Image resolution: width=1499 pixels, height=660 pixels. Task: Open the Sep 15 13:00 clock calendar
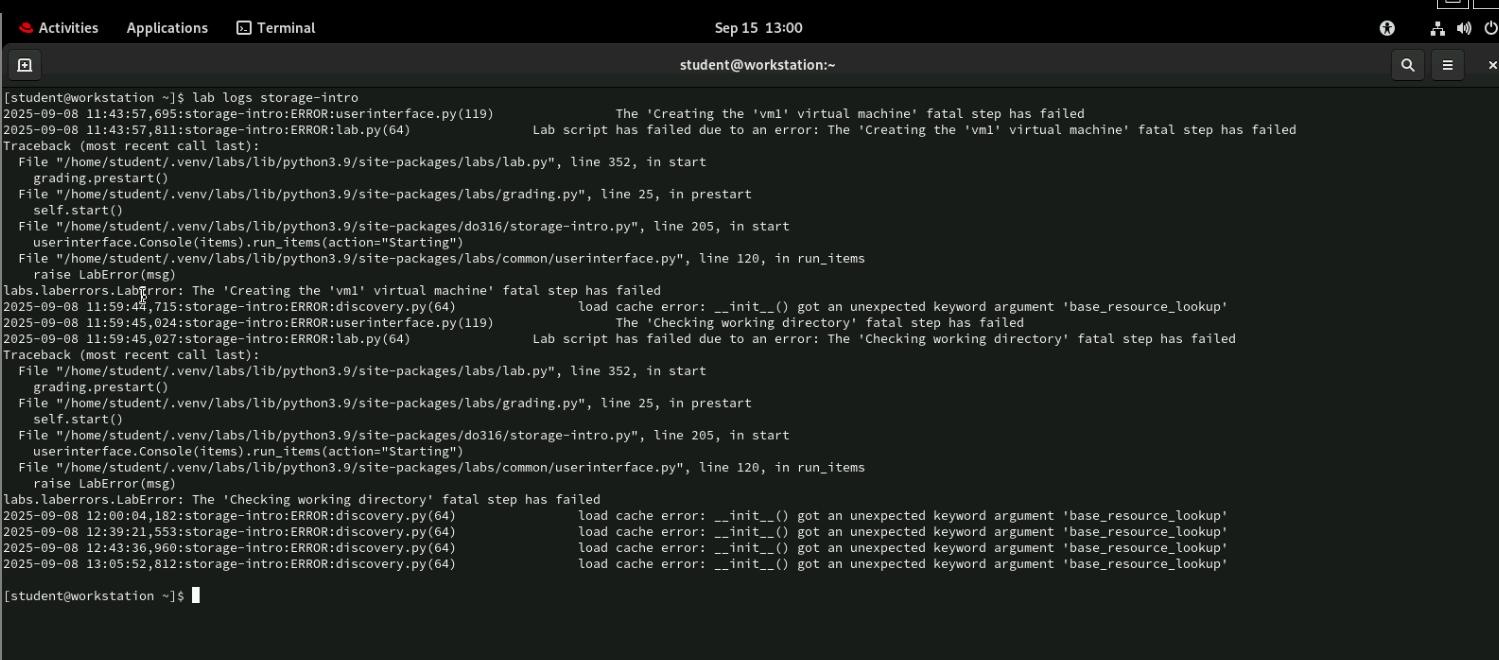[x=758, y=28]
